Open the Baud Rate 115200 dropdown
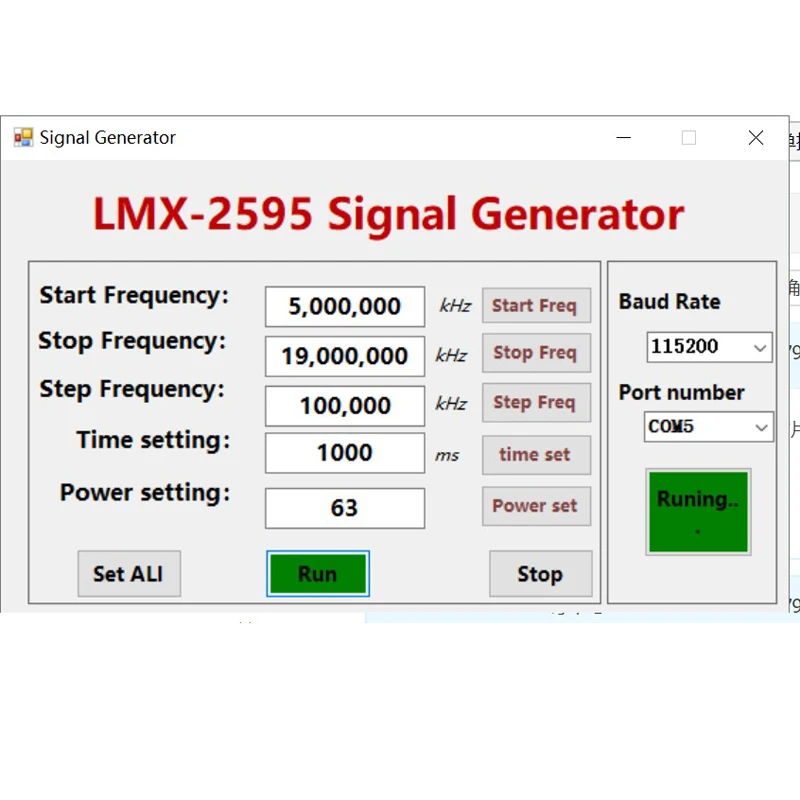Viewport: 800px width, 800px height. click(x=709, y=347)
